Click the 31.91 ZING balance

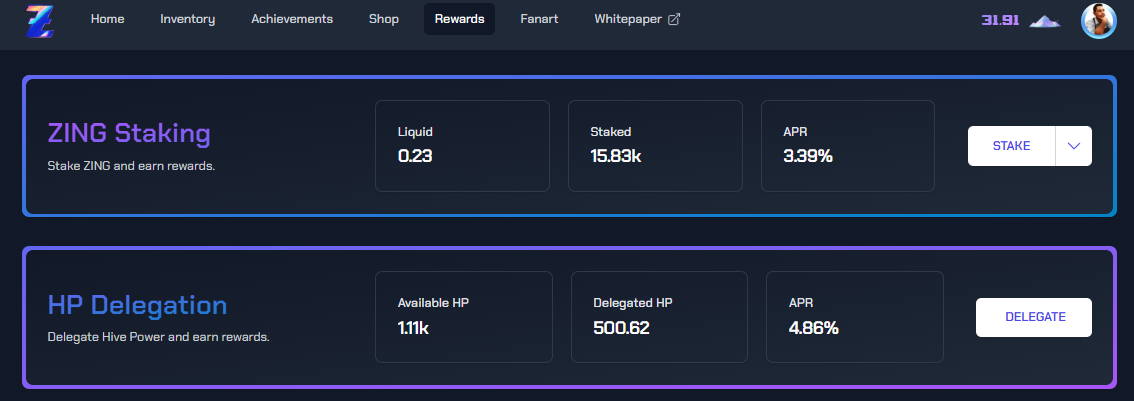(x=1000, y=20)
